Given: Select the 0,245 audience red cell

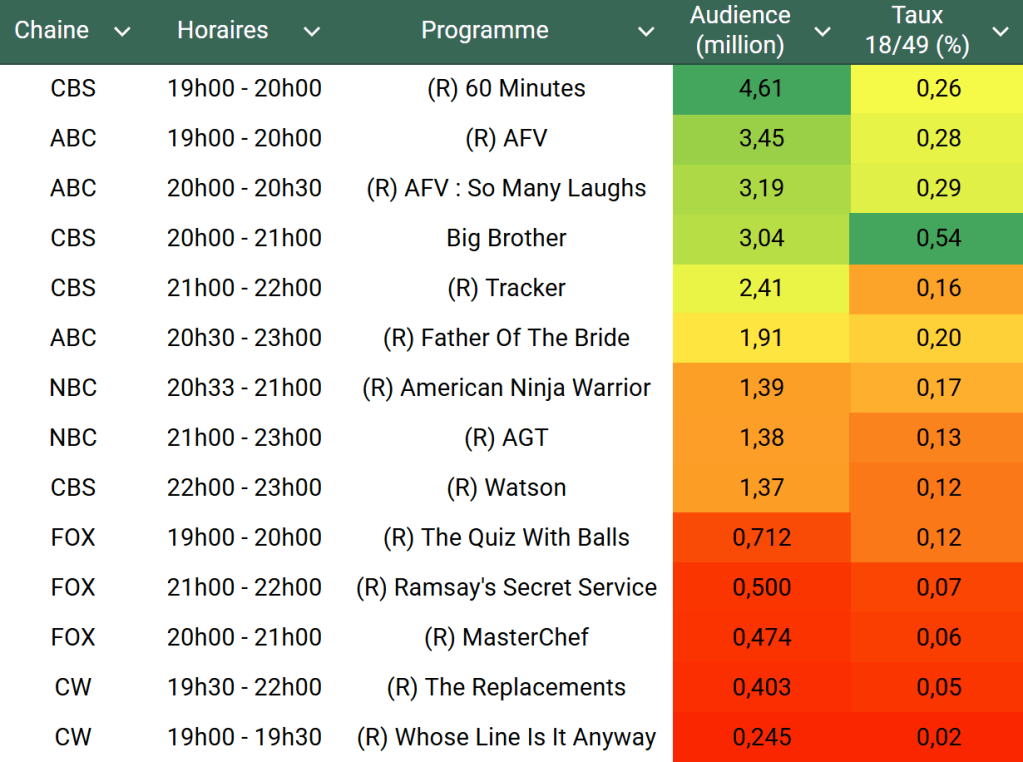Looking at the screenshot, I should coord(761,737).
